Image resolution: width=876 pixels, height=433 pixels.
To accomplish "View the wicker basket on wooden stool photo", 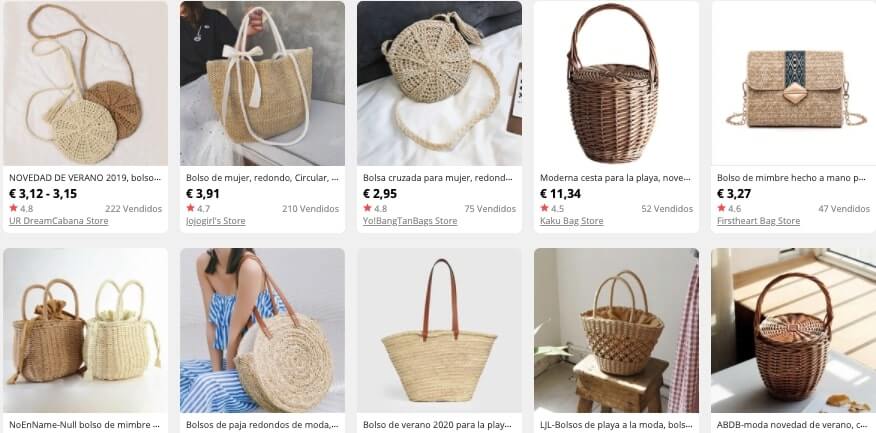I will coord(616,330).
